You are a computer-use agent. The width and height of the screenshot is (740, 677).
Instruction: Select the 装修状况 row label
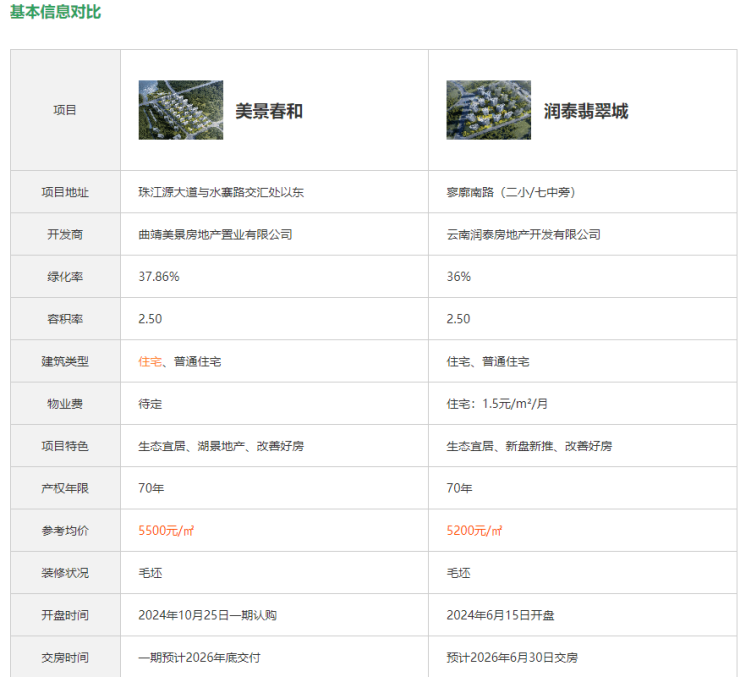tap(65, 573)
